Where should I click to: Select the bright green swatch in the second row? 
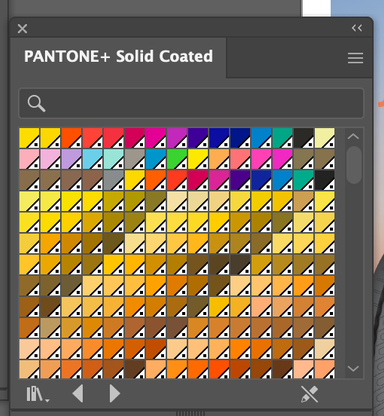[177, 159]
